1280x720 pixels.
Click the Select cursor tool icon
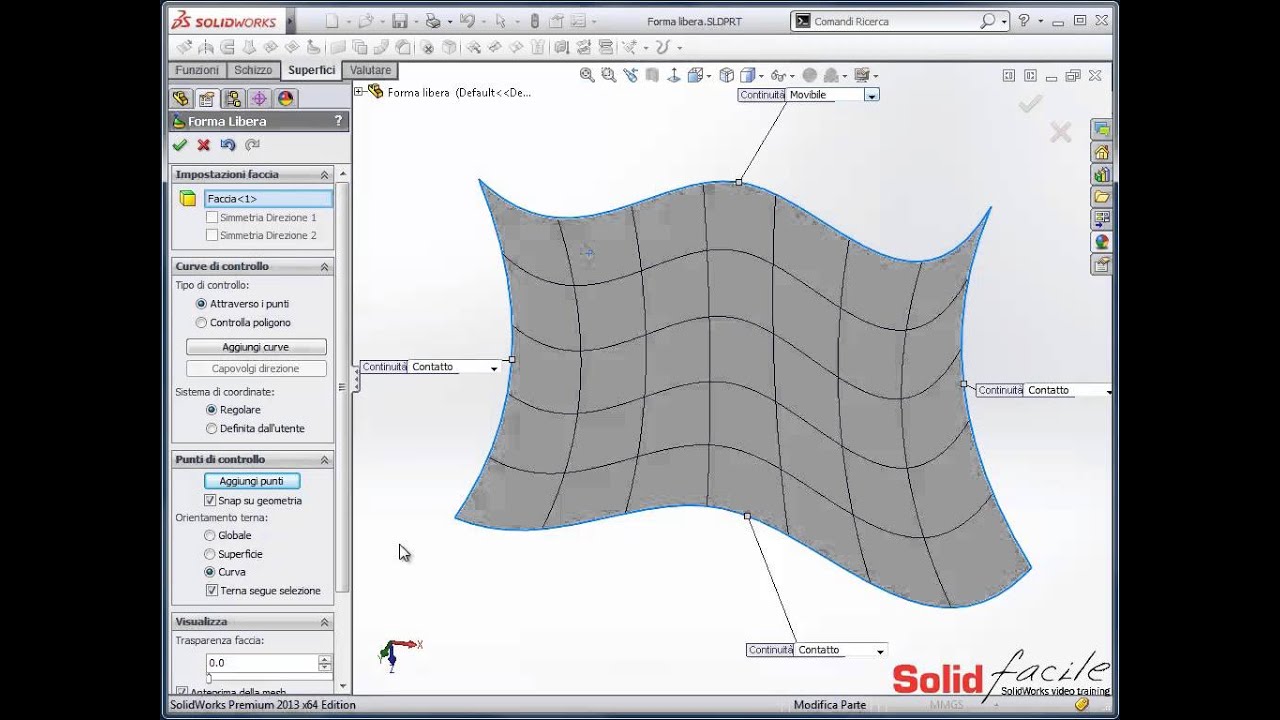[x=501, y=20]
